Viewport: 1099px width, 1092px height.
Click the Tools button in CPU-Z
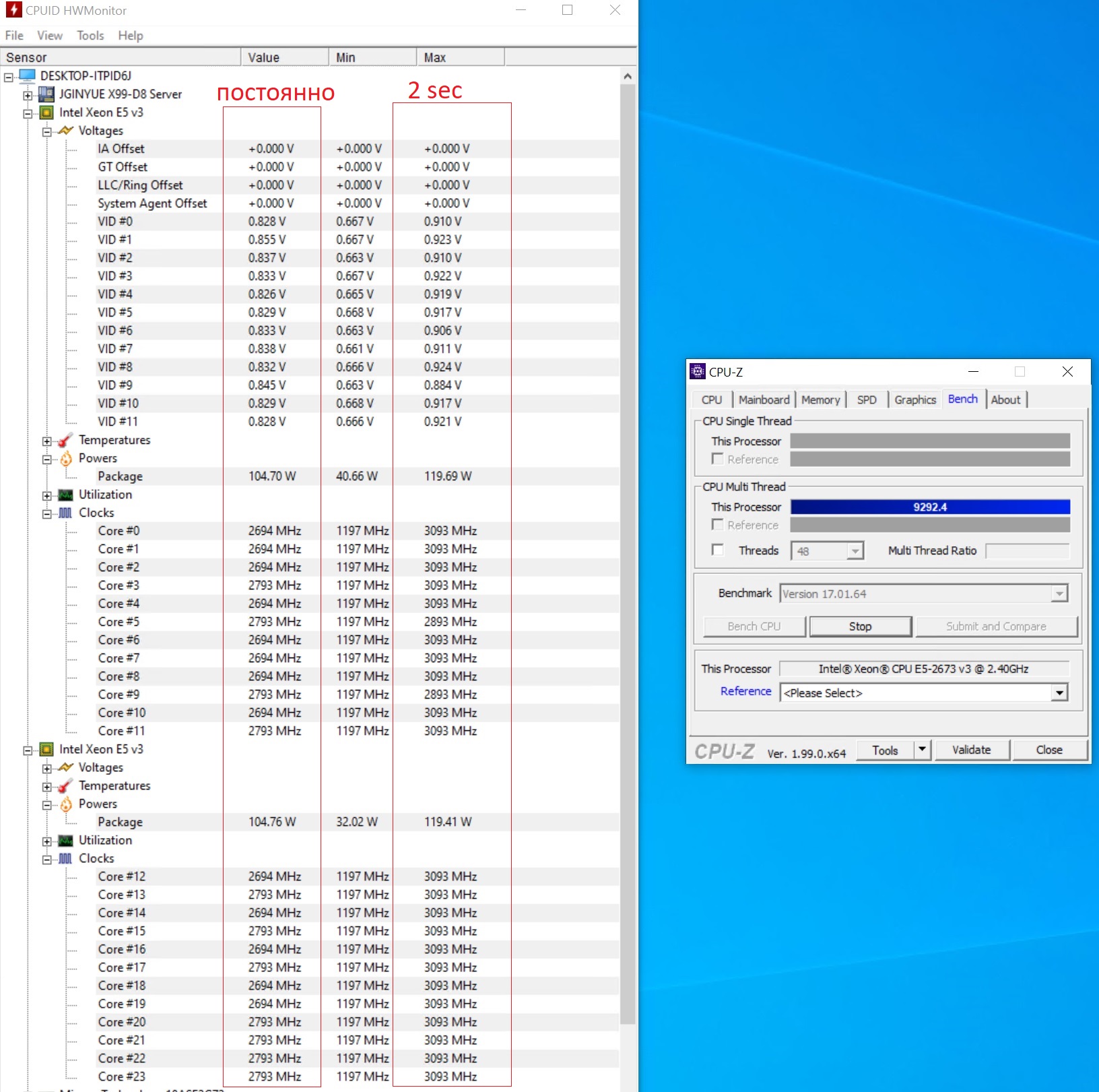(x=886, y=750)
